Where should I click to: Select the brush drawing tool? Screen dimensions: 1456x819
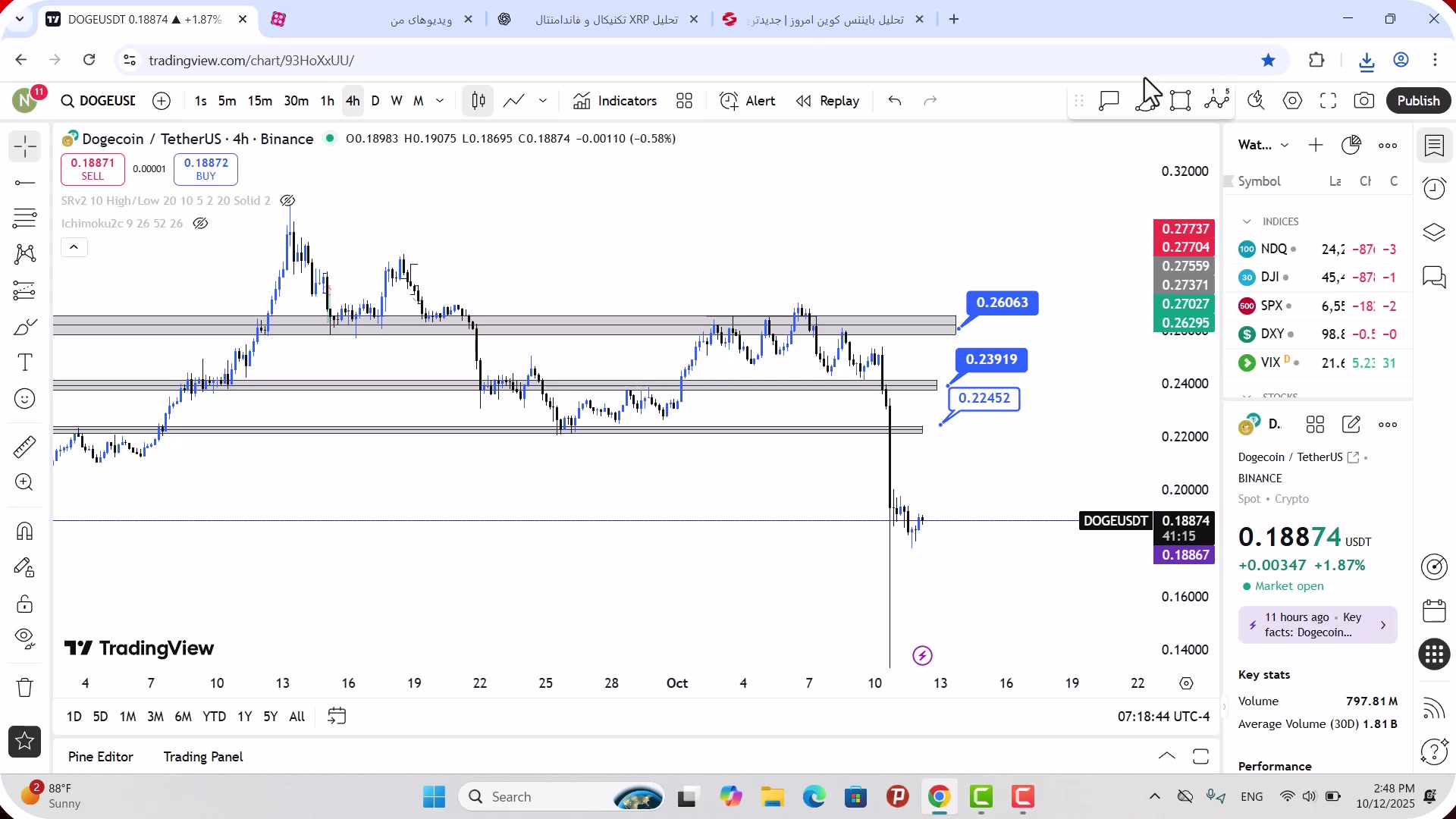(25, 327)
